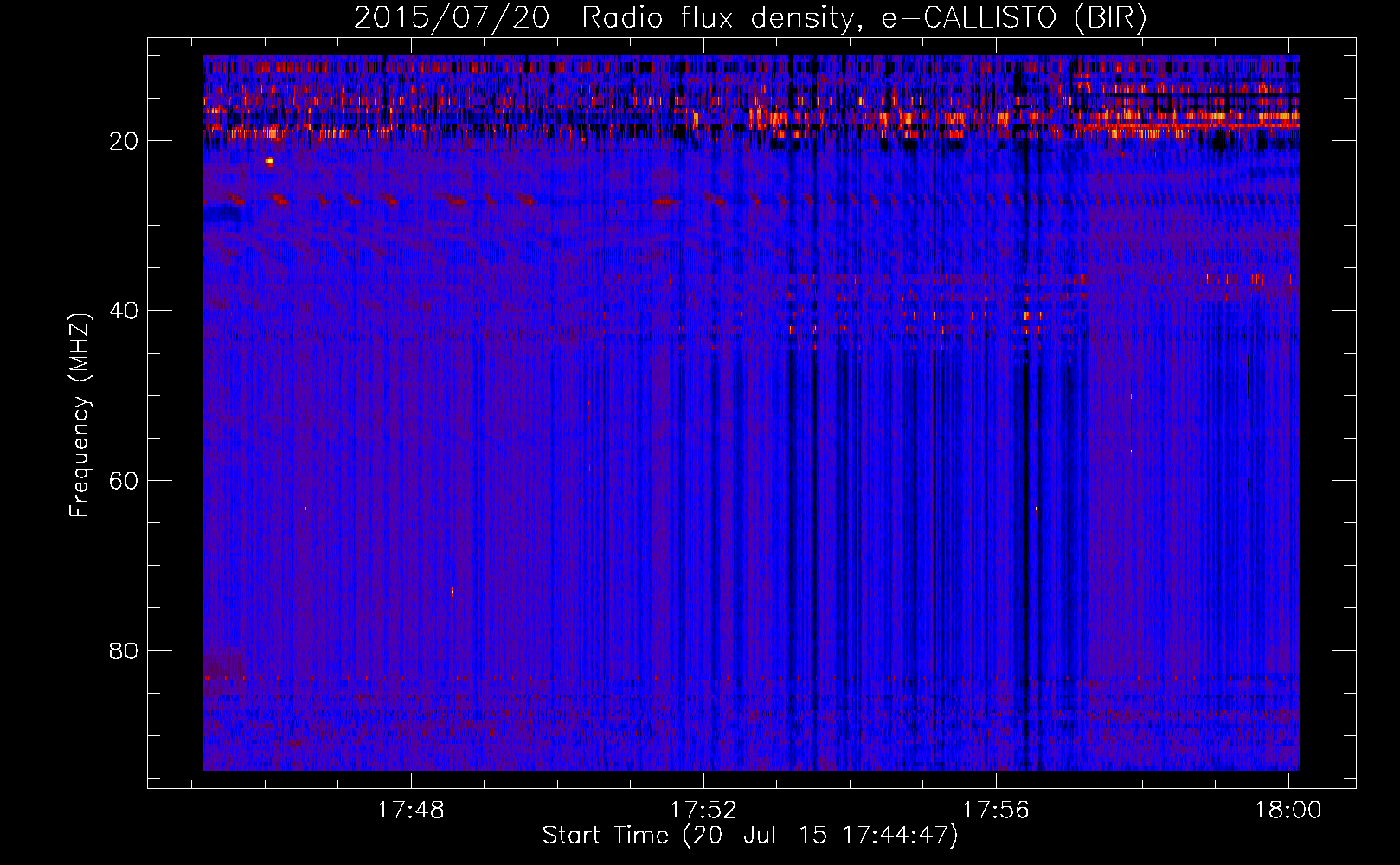Click the 'Frequency (MHZ)' axis label
Viewport: 1400px width, 865px height.
click(x=80, y=415)
